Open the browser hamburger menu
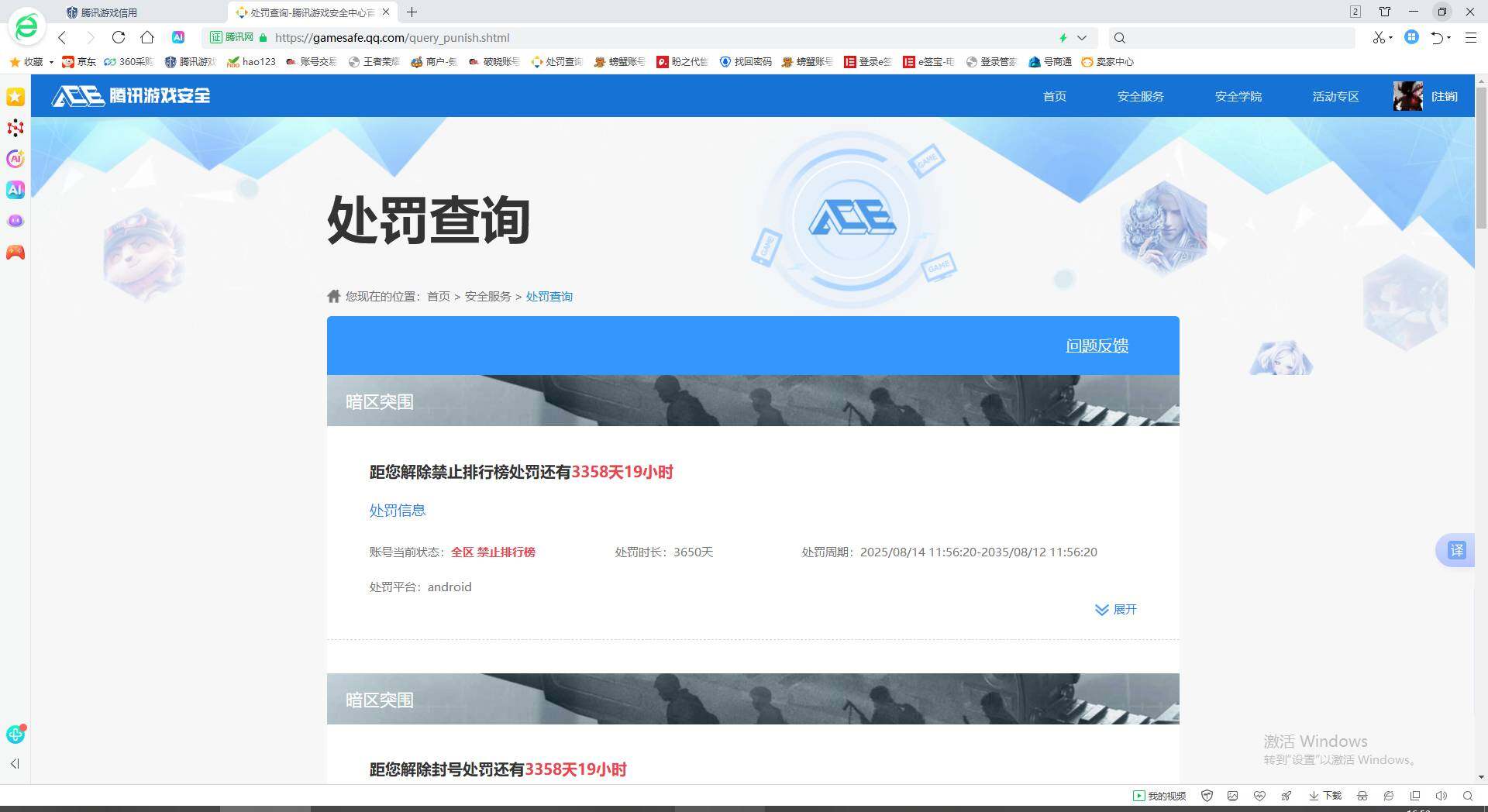Screen dimensions: 1488x812 [1470, 37]
